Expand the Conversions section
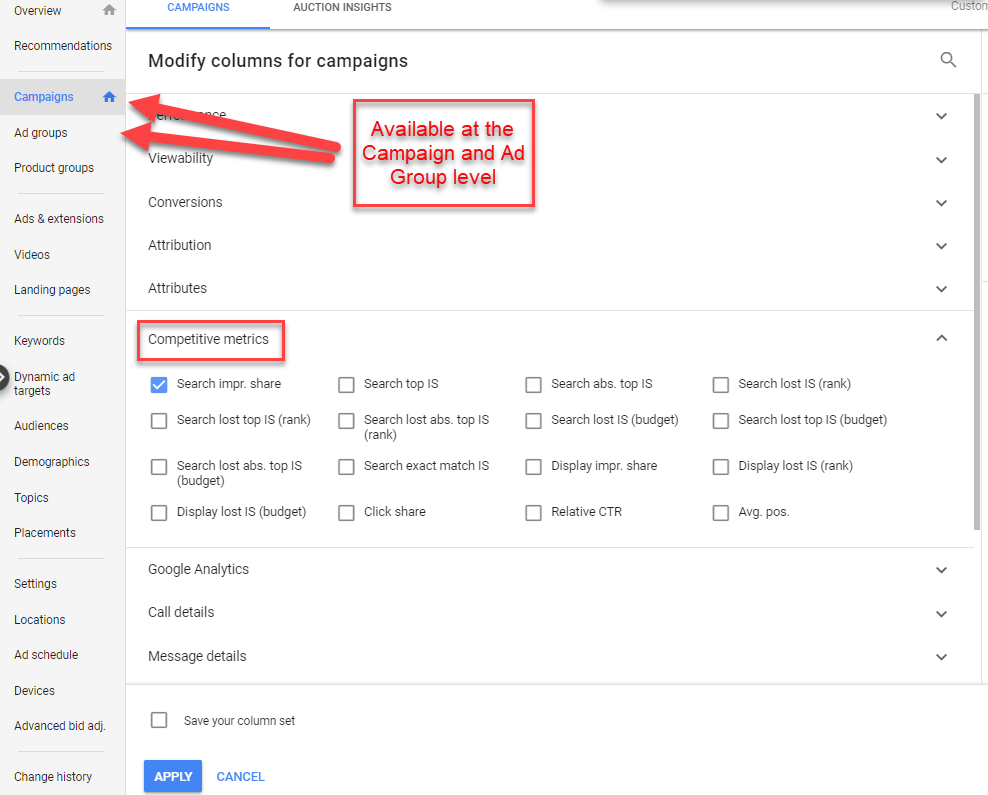 941,203
